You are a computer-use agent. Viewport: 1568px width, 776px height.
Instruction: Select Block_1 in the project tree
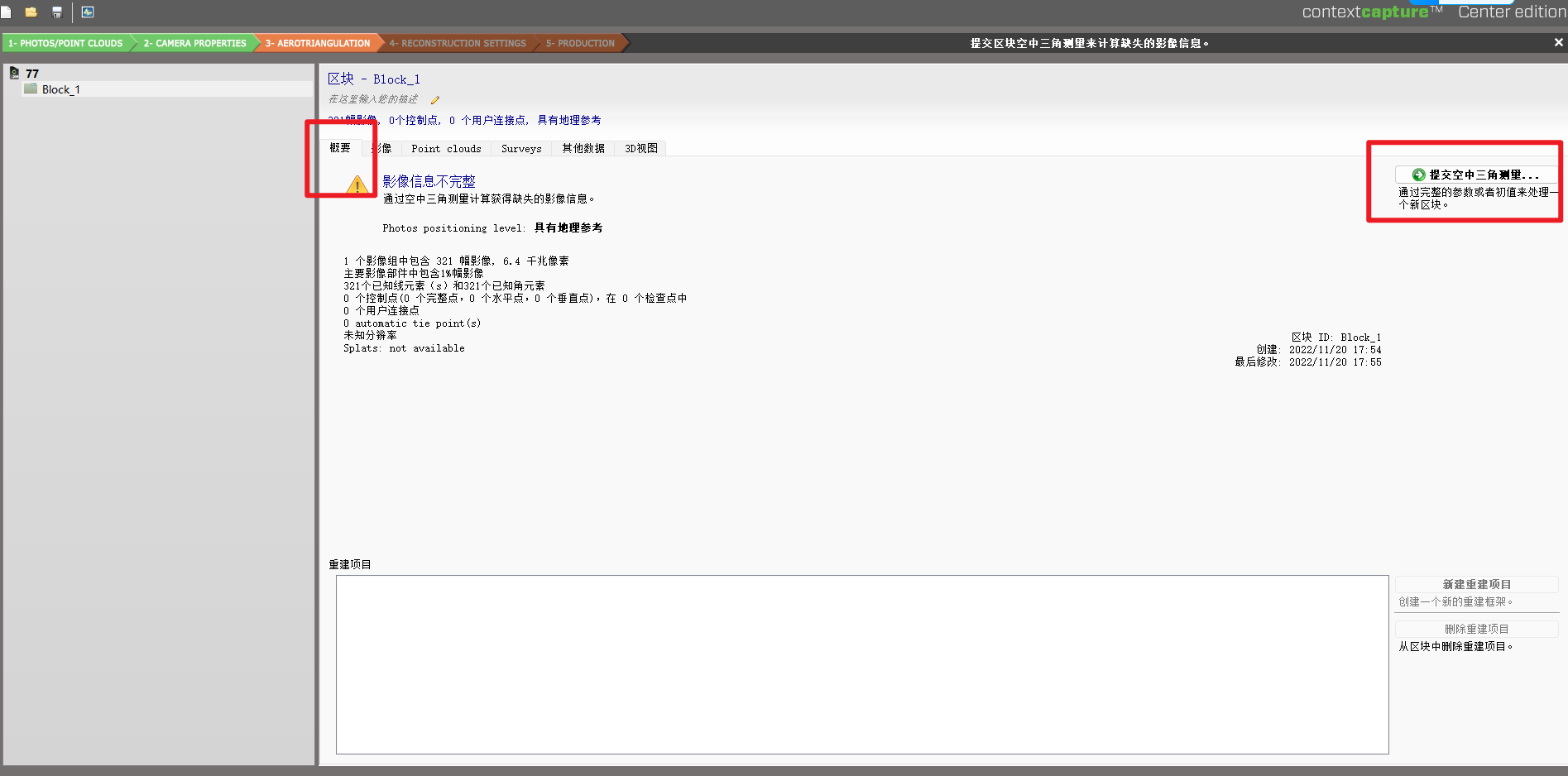61,89
